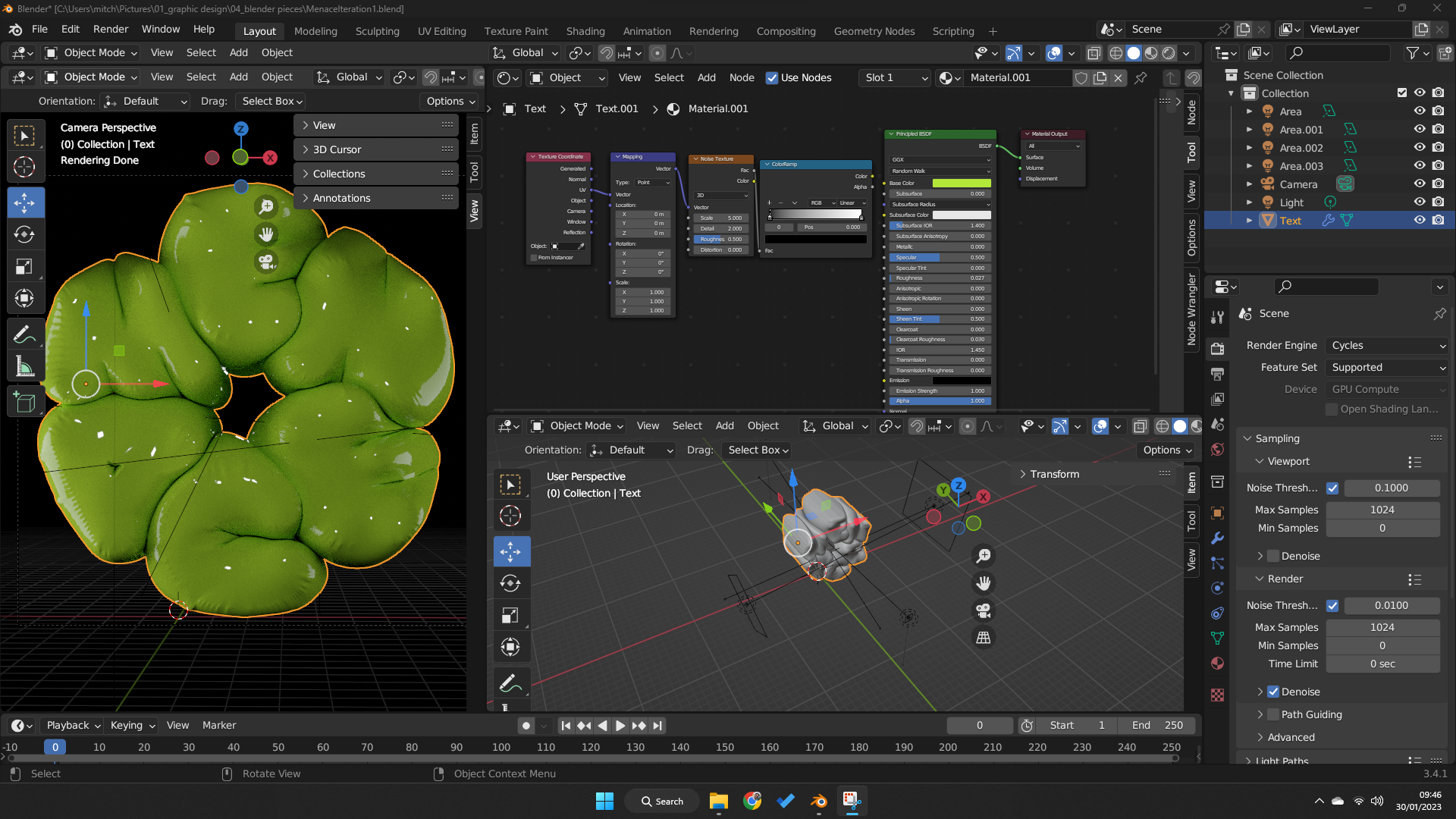Hide the Light object in the outliner

1419,202
